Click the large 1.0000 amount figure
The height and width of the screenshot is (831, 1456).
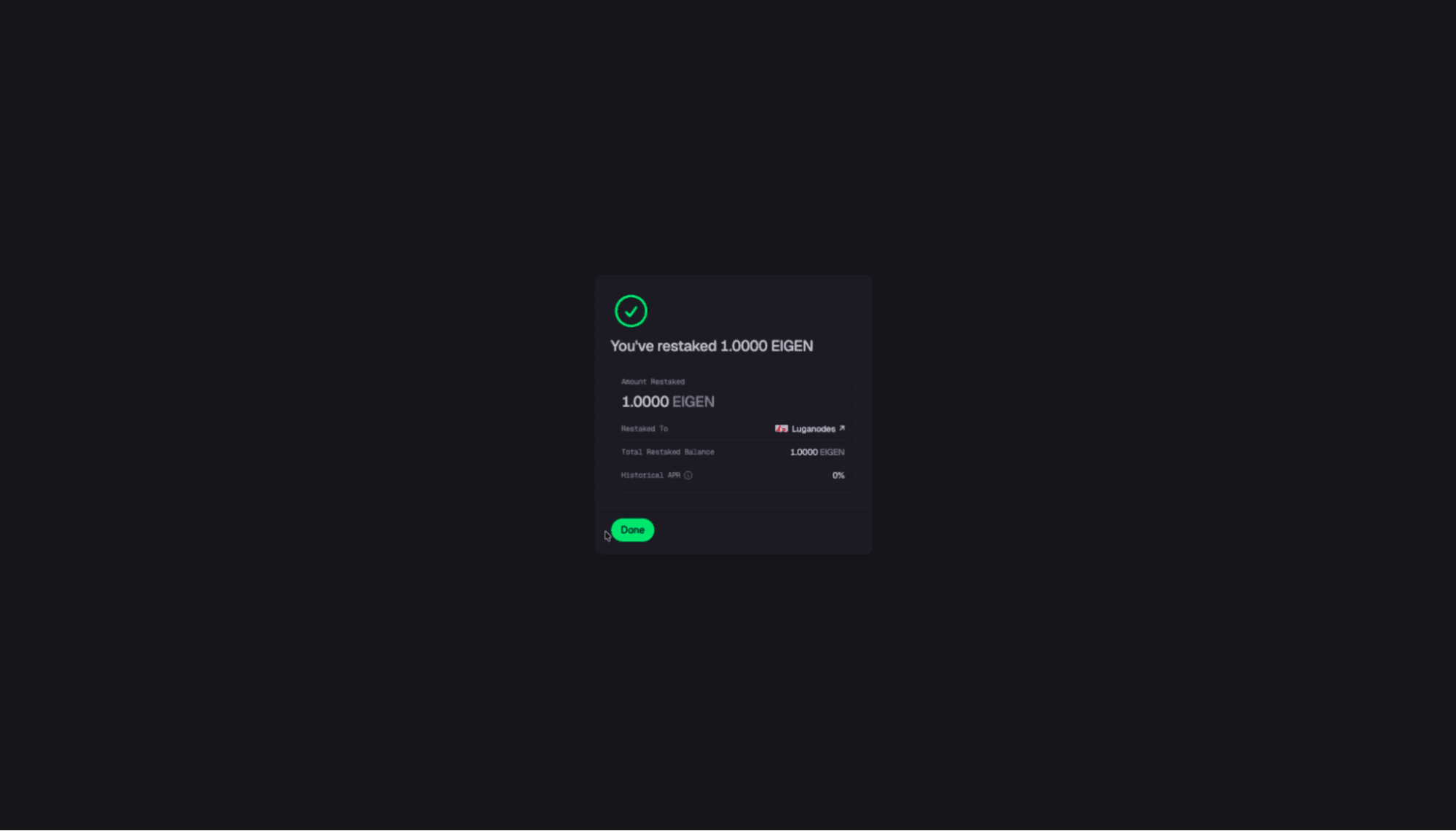(x=645, y=402)
